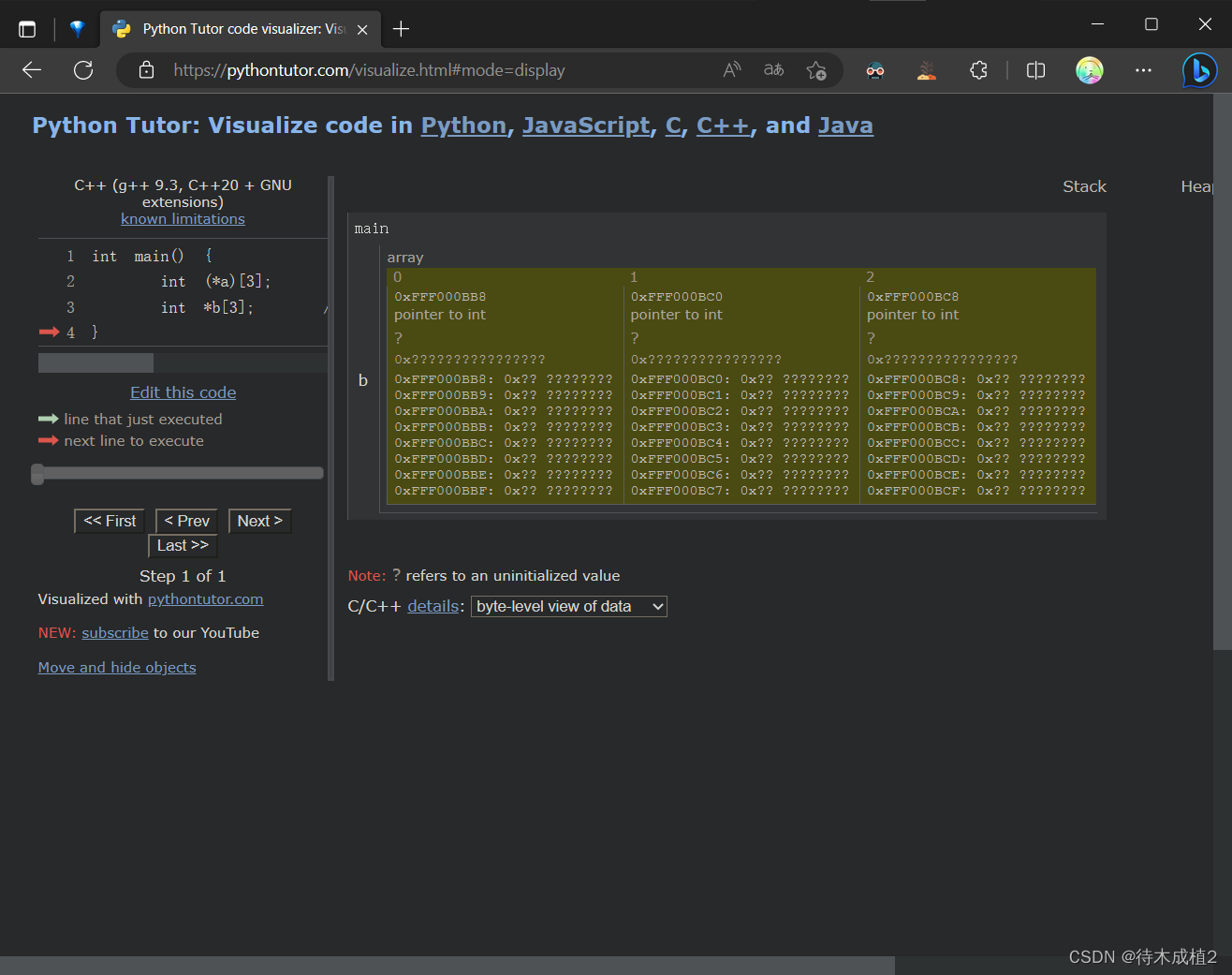
Task: Click the address 0xFFF000BC8 in array element 2
Action: [x=913, y=297]
